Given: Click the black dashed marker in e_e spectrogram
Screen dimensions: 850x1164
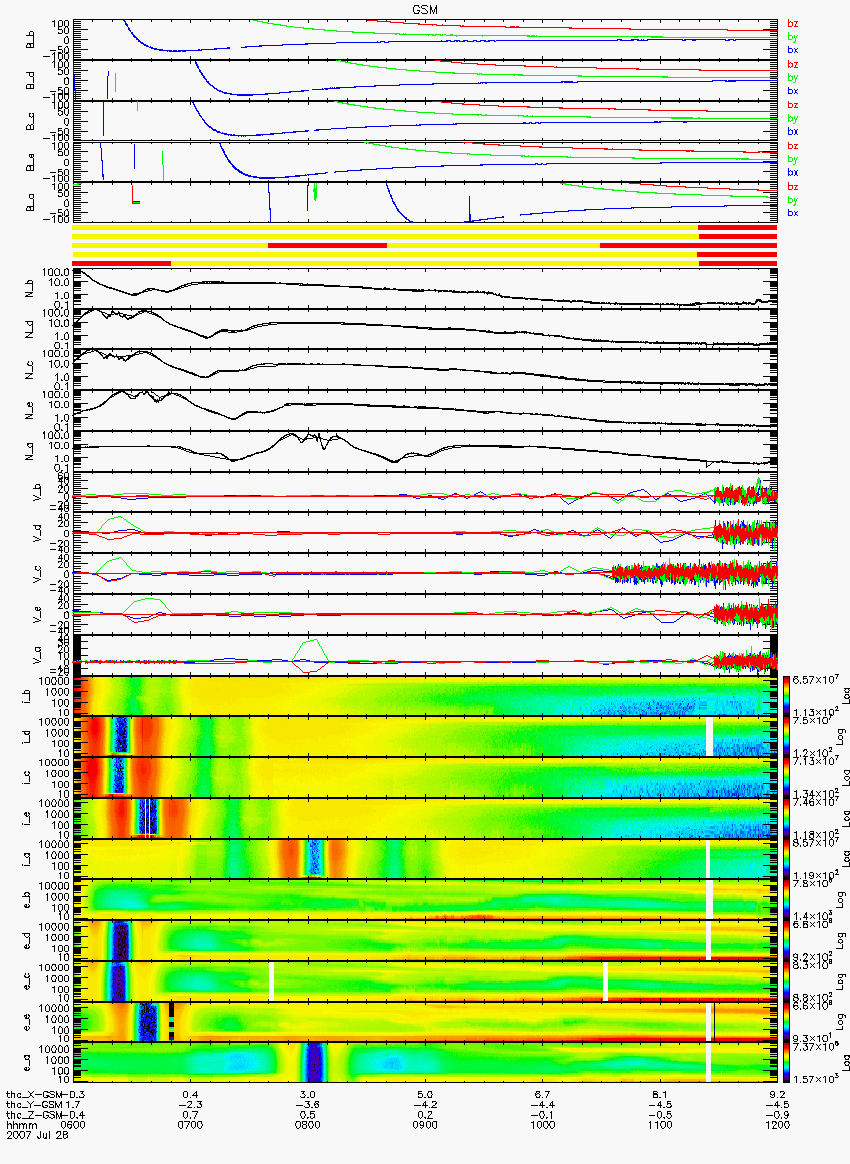Looking at the screenshot, I should (x=171, y=1021).
